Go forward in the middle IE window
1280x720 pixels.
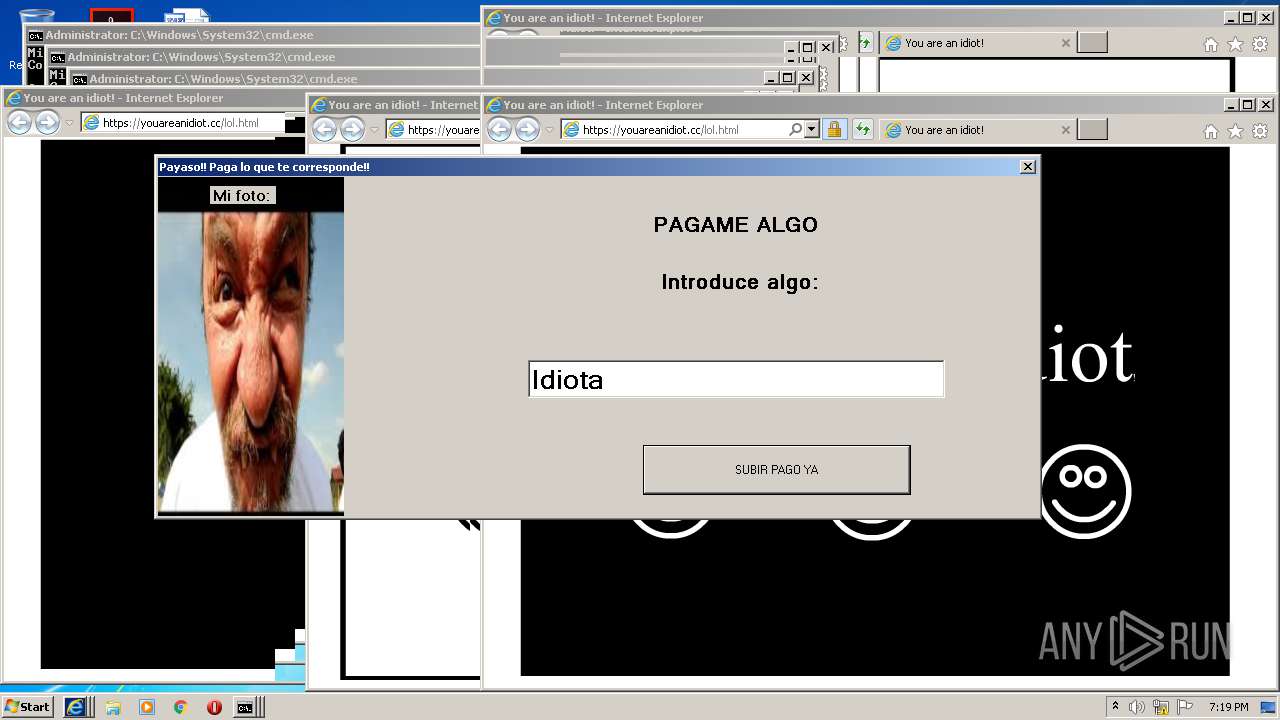tap(352, 129)
